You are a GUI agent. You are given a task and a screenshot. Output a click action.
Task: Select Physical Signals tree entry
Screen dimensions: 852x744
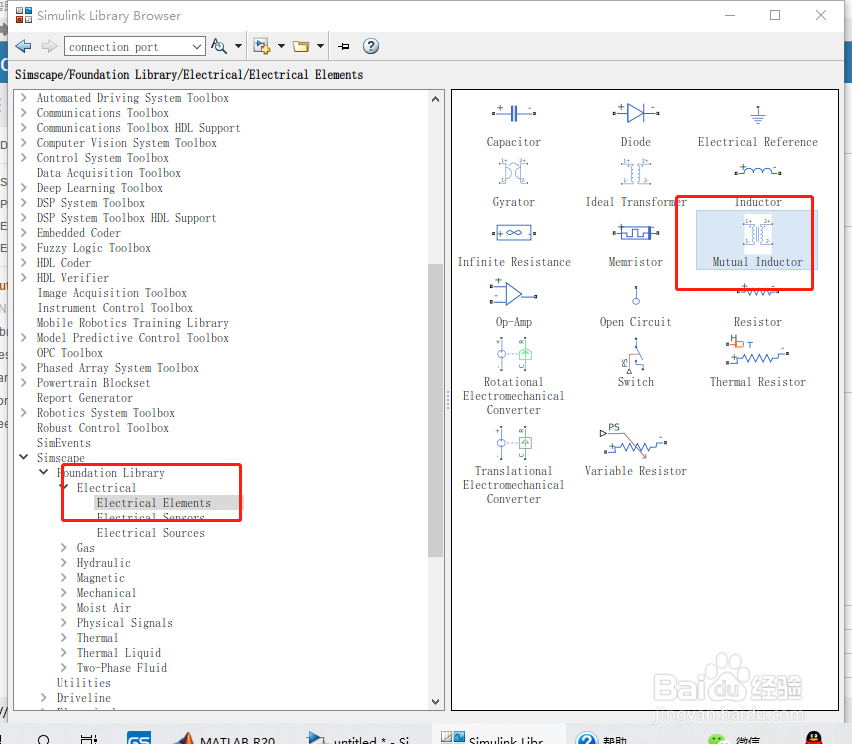point(124,623)
